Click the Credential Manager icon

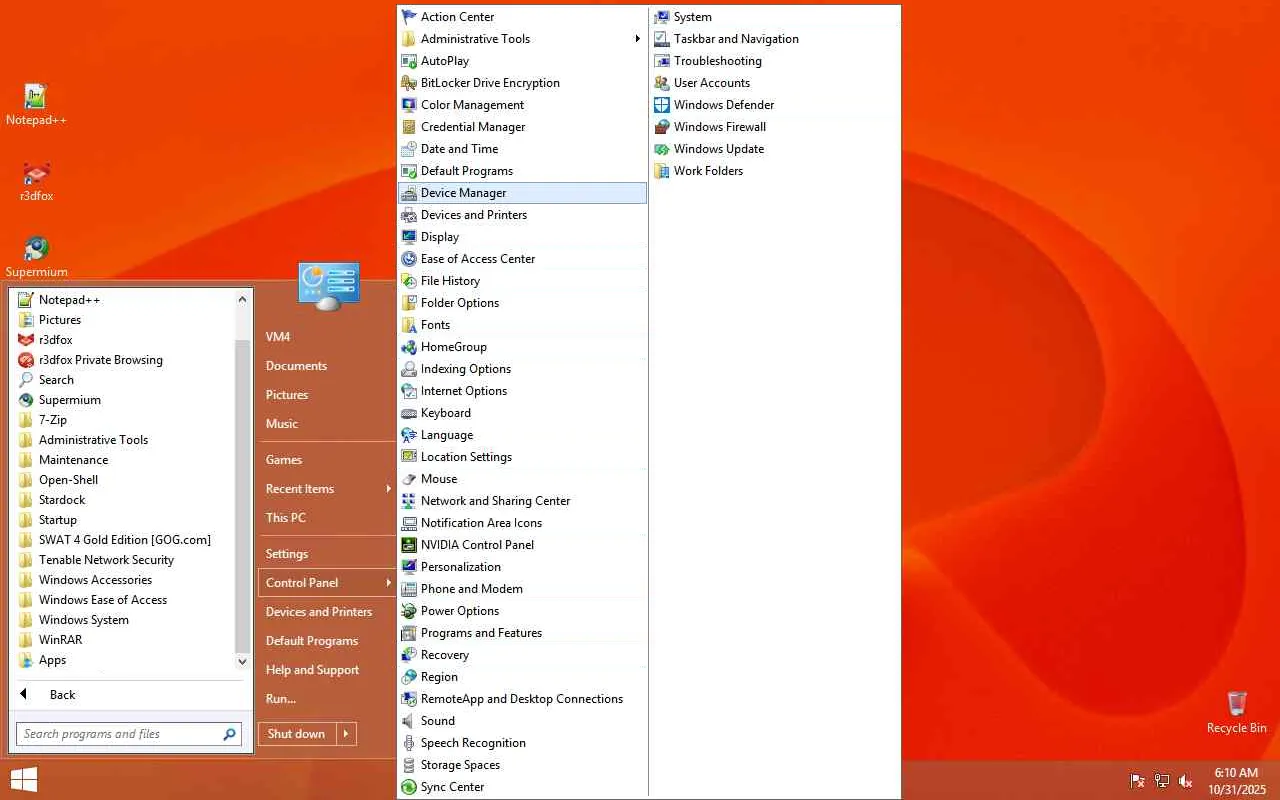point(409,127)
